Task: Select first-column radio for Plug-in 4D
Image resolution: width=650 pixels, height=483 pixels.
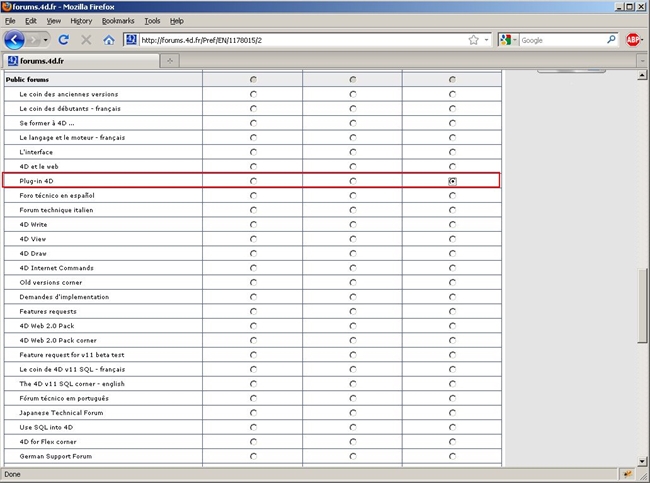Action: (x=253, y=181)
